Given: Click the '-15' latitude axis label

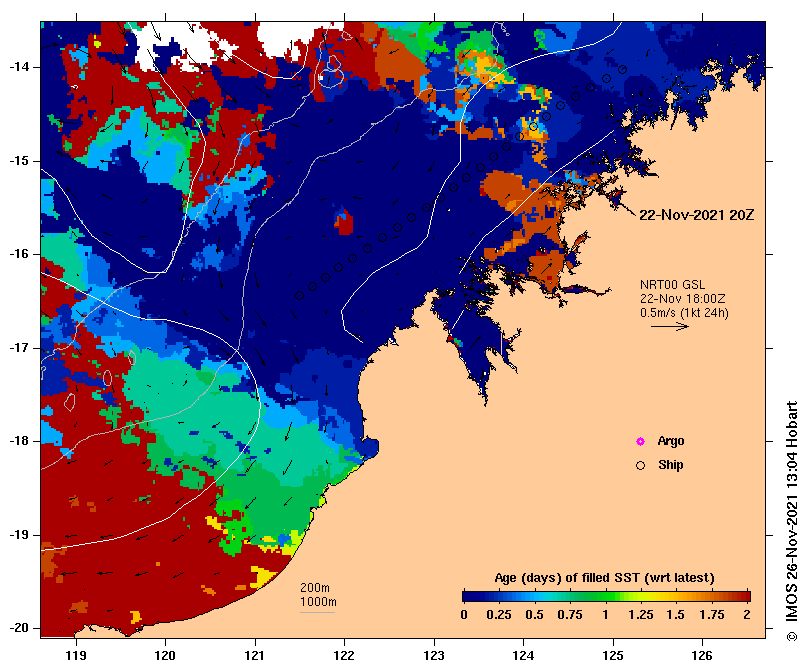Looking at the screenshot, I should click(x=20, y=161).
